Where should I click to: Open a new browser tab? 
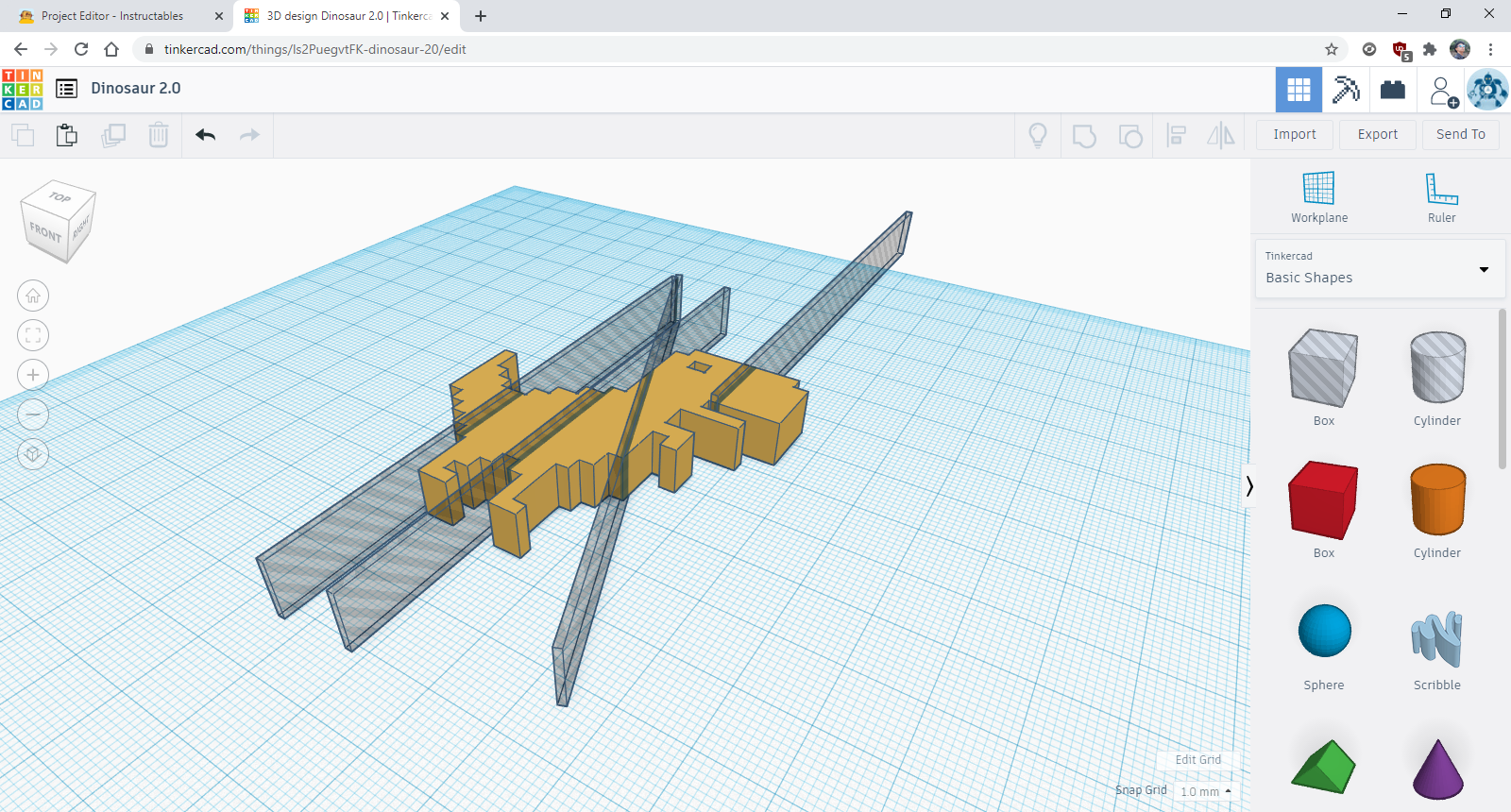[481, 16]
